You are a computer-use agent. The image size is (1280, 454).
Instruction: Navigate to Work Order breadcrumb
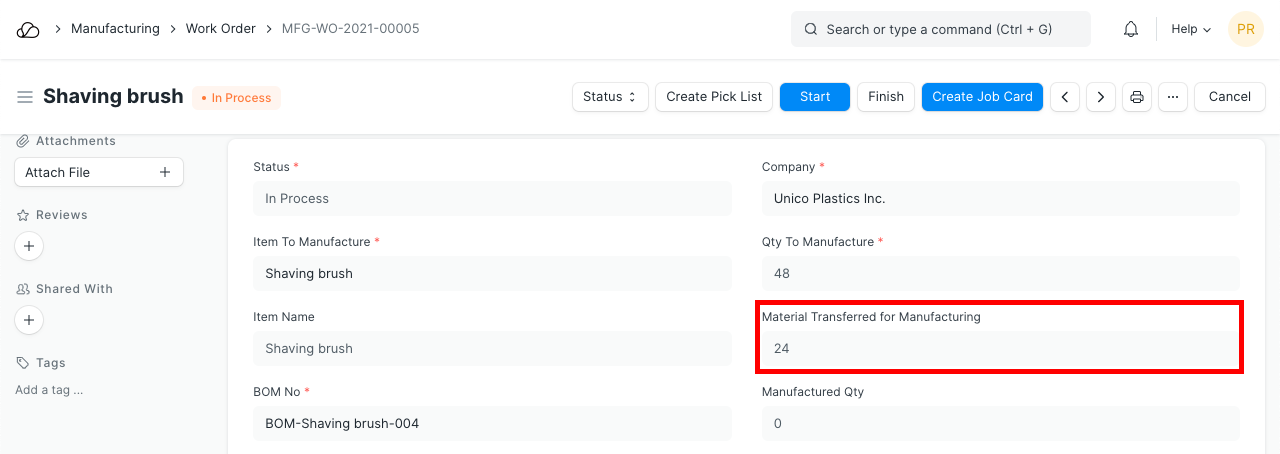[x=220, y=29]
